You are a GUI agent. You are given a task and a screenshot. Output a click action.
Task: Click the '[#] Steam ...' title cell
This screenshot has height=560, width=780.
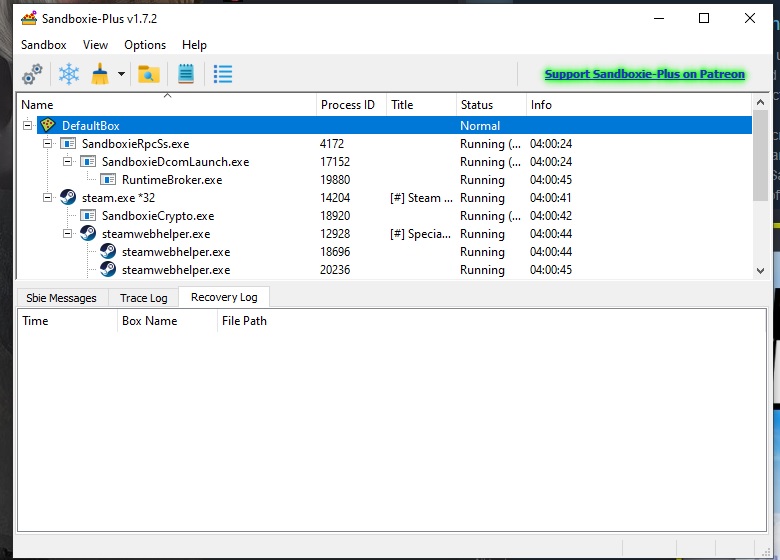coord(421,197)
